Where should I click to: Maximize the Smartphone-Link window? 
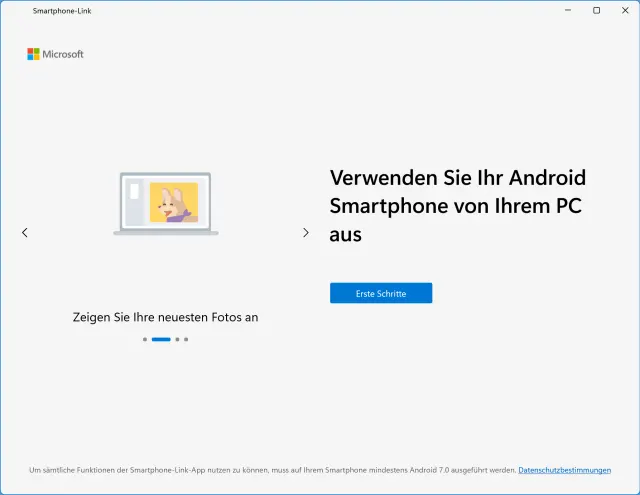pyautogui.click(x=596, y=10)
